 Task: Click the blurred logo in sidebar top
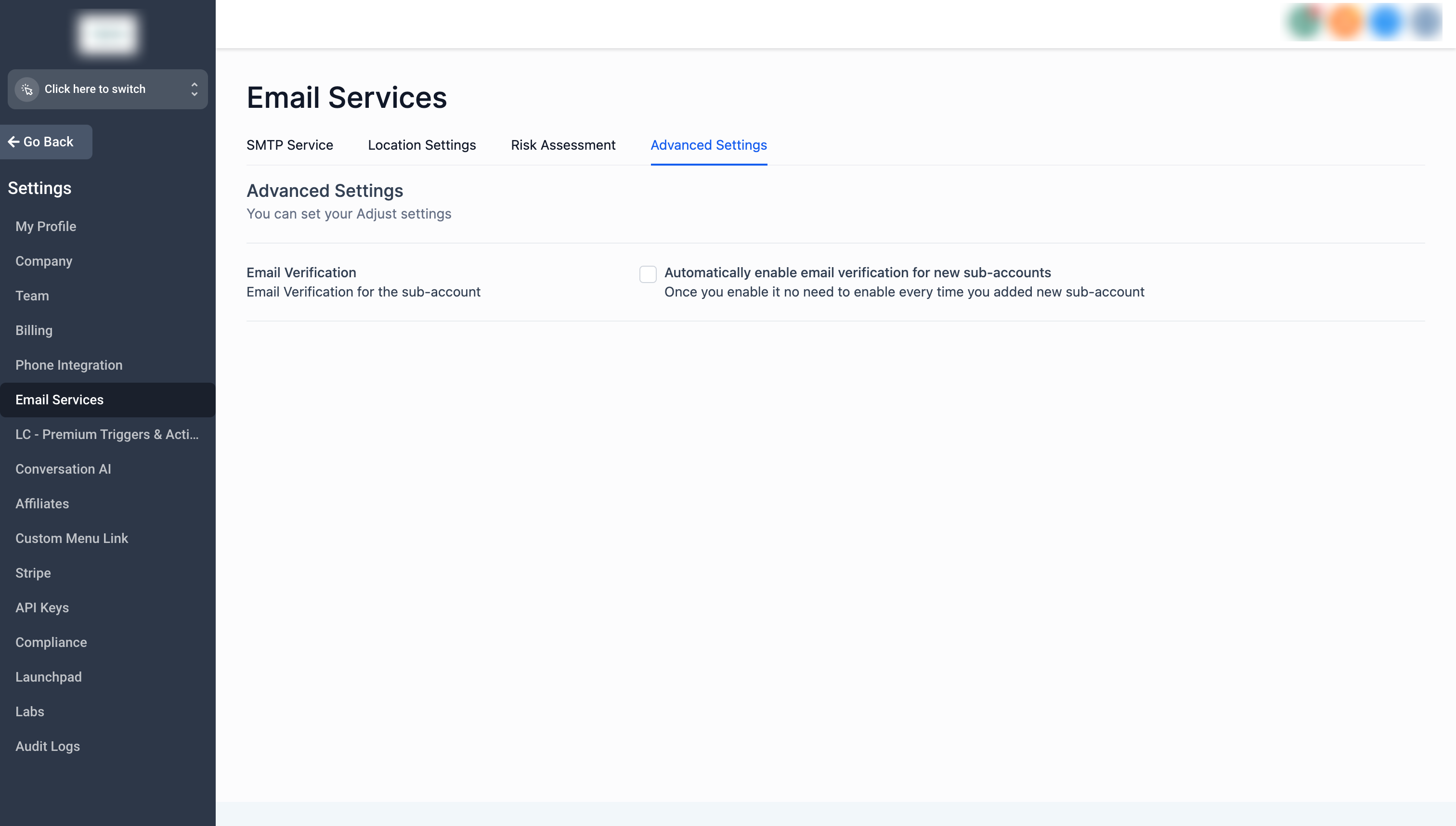coord(108,34)
